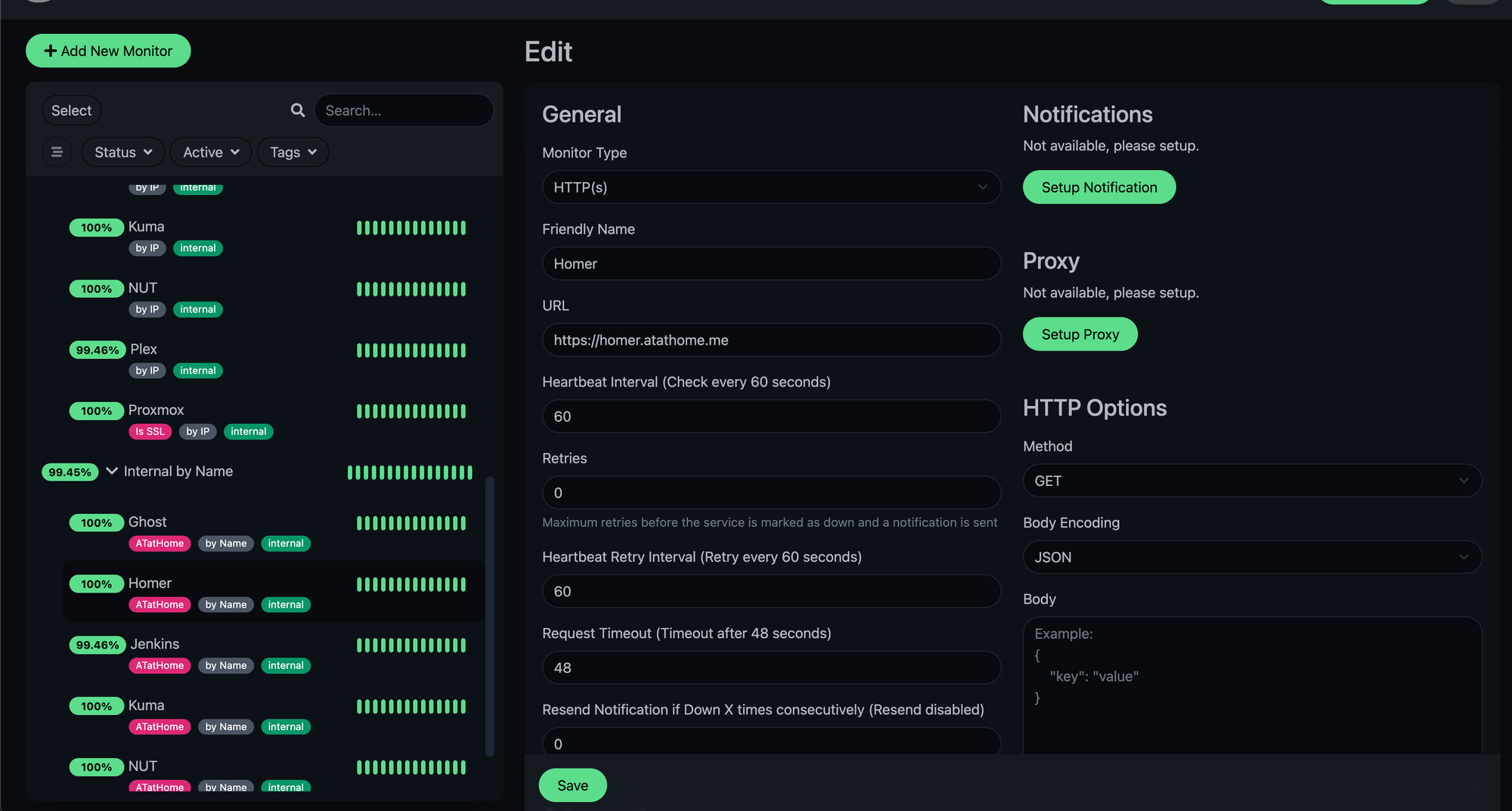Save the monitor settings

[x=572, y=785]
